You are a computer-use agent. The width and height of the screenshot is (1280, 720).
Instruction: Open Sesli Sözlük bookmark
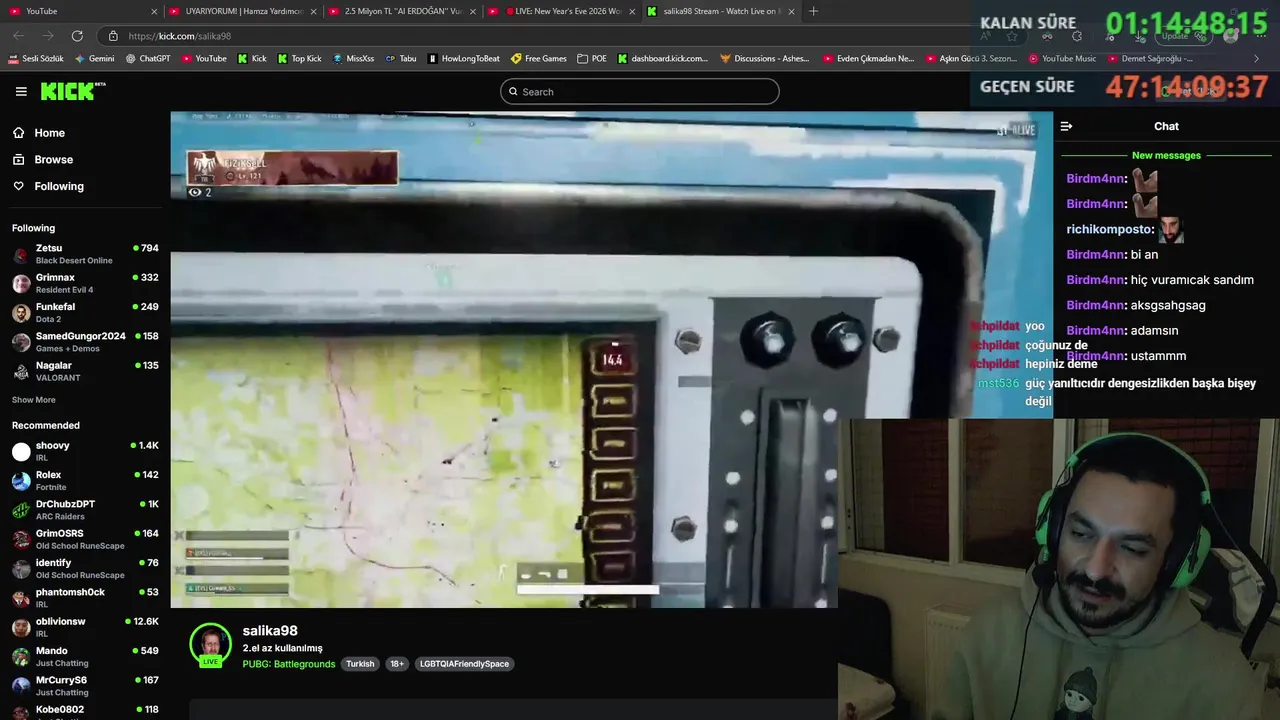click(x=36, y=59)
